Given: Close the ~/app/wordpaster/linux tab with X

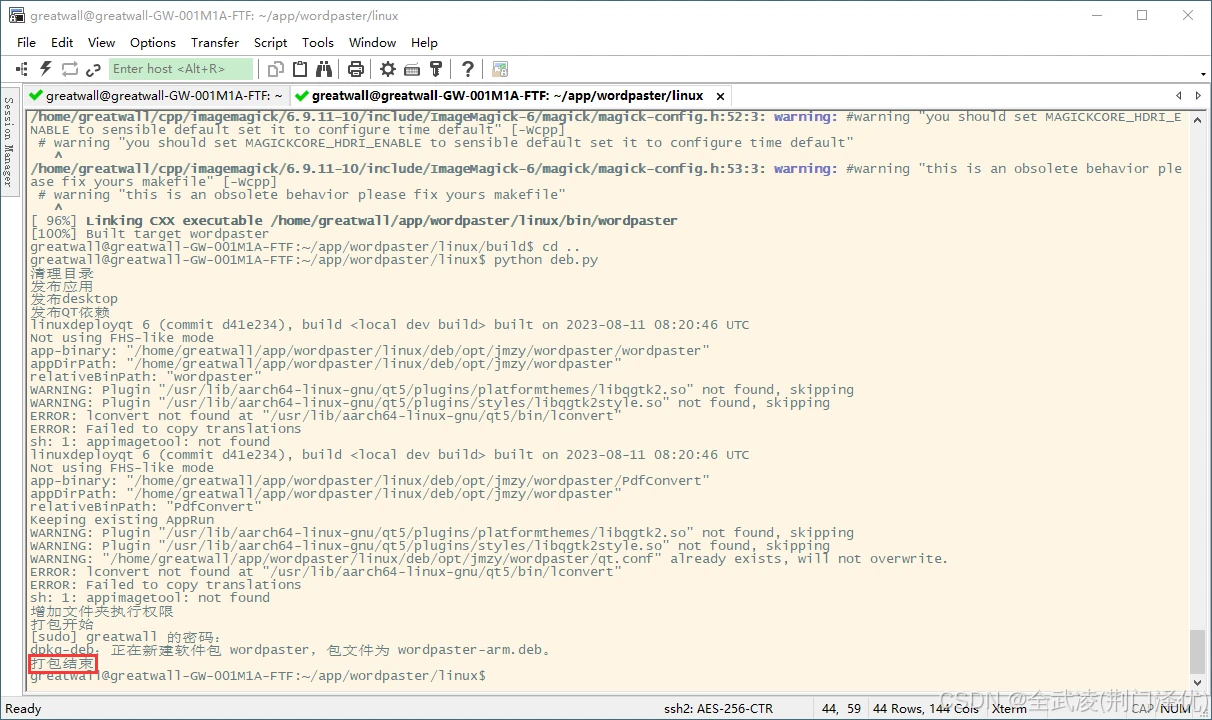Looking at the screenshot, I should coord(720,96).
